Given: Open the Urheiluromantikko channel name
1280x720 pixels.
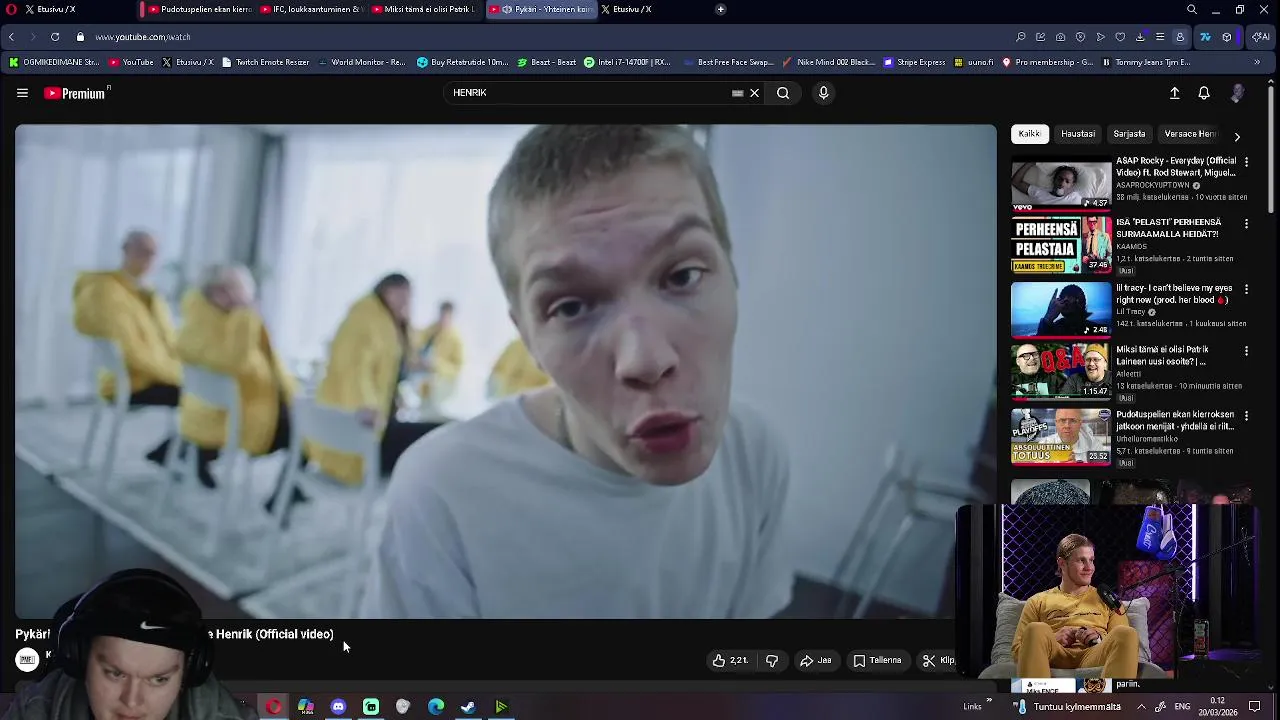Looking at the screenshot, I should [1147, 438].
